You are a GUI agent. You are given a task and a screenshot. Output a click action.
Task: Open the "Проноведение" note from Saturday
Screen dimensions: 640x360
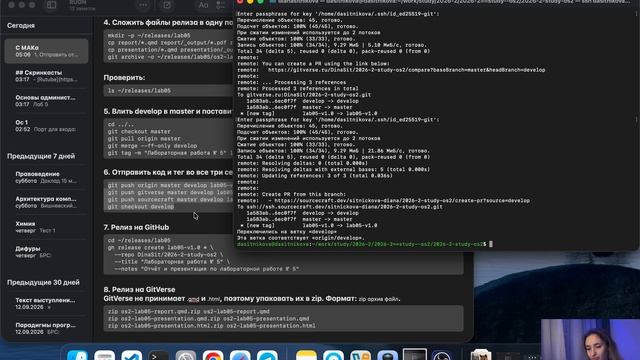click(47, 177)
